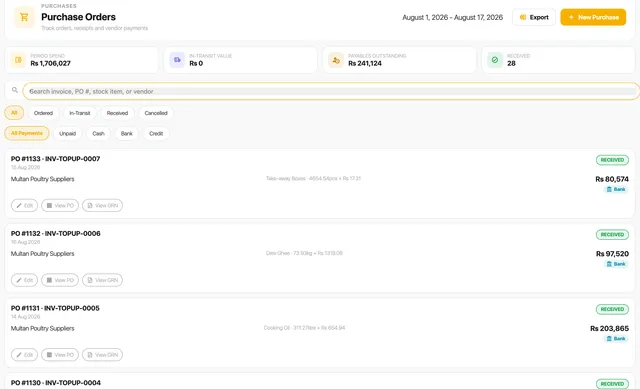640x389 pixels.
Task: Click the title PO #1130 - INV-TOPUP-0004
Action: (x=56, y=383)
